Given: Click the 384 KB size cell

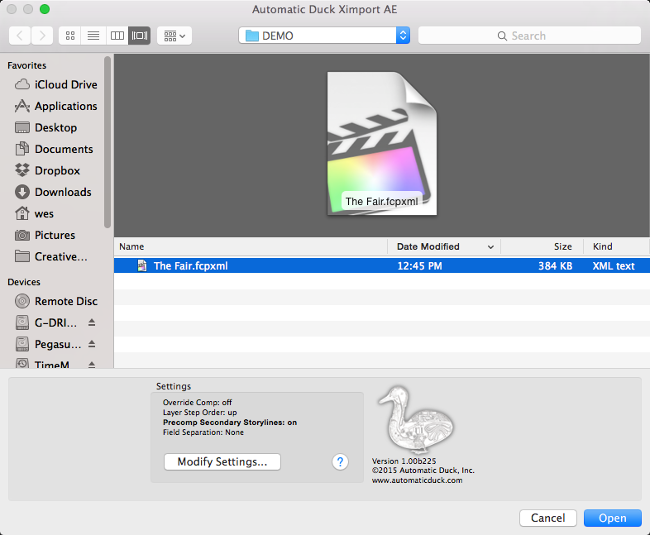Looking at the screenshot, I should (x=555, y=266).
